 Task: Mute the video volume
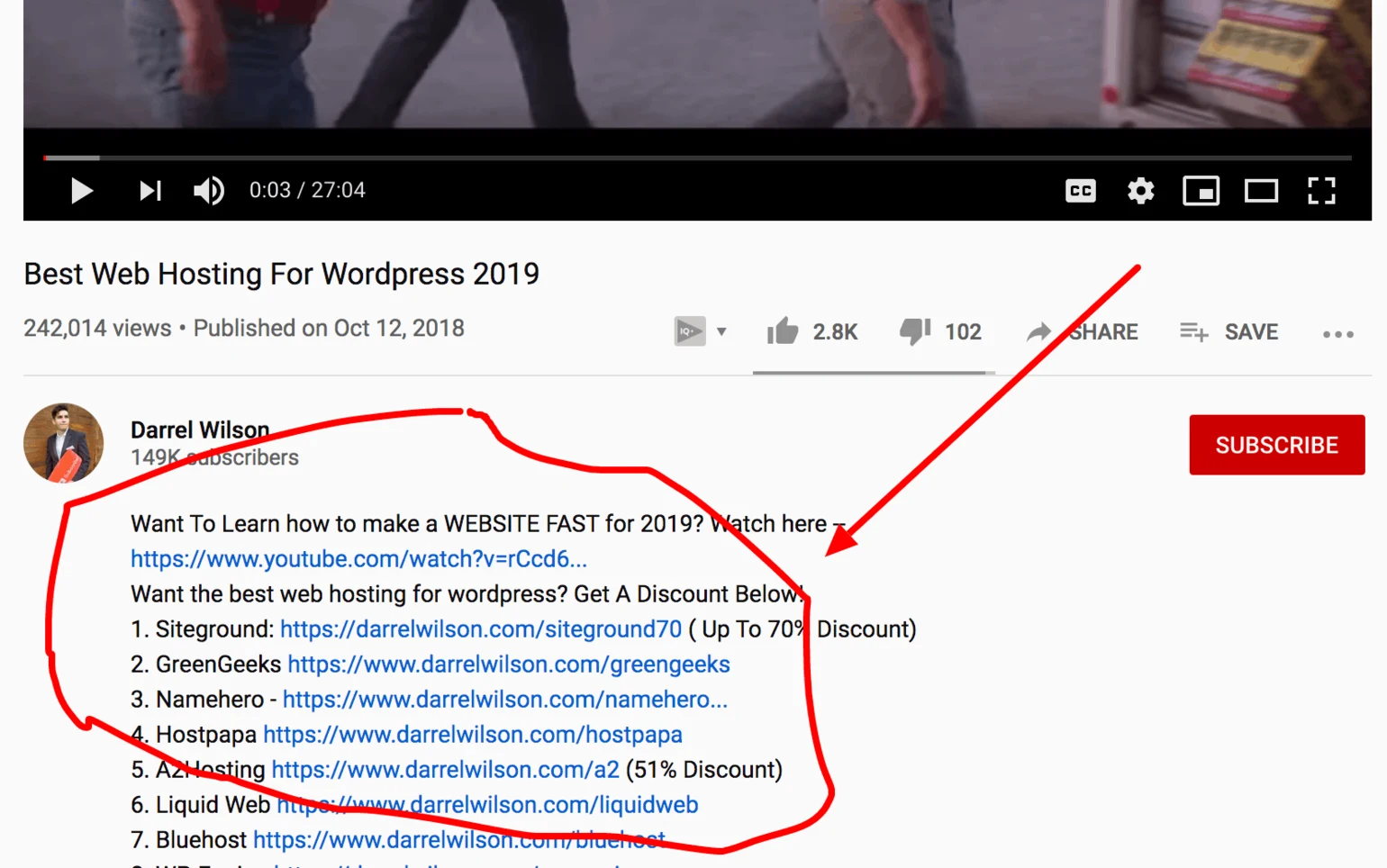pos(209,191)
